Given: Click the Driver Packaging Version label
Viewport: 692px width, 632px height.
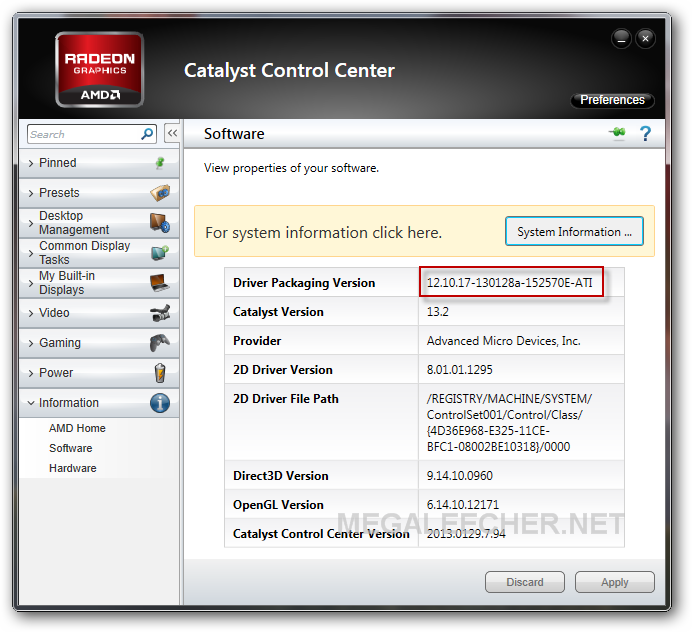Looking at the screenshot, I should click(304, 282).
